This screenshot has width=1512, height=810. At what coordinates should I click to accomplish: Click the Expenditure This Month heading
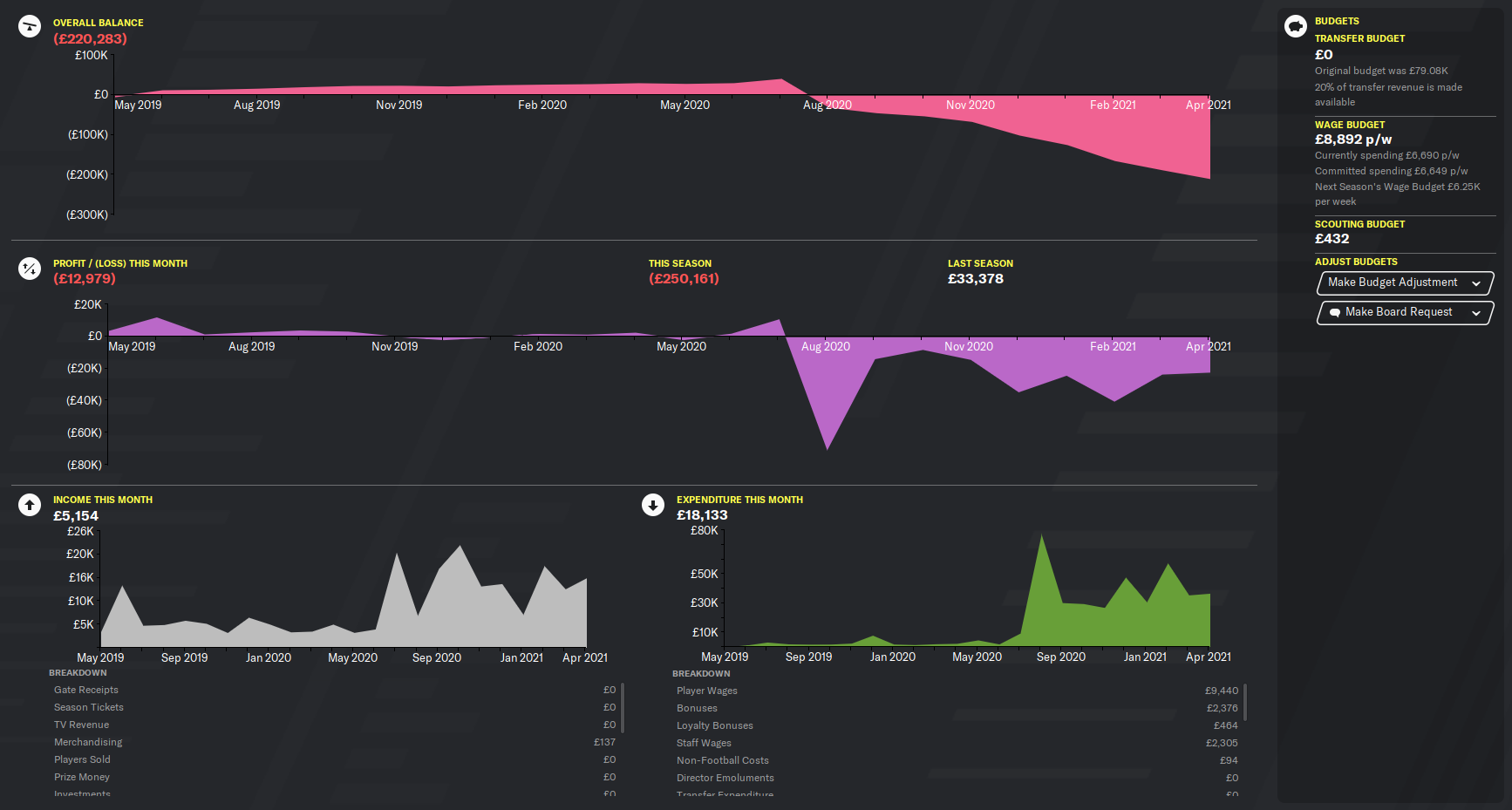(739, 500)
